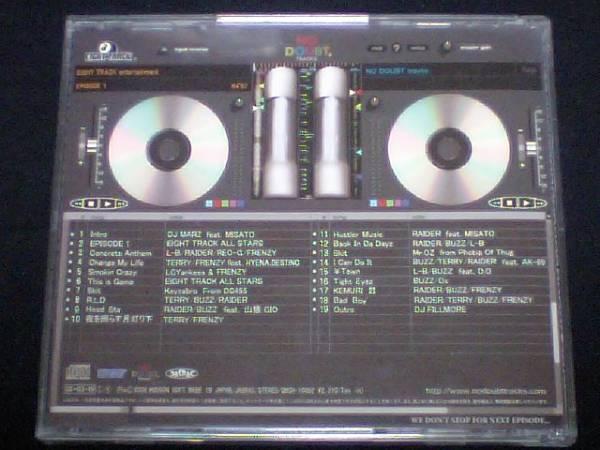
Task: Select track 2 EPISODE 1
Action: click(109, 243)
